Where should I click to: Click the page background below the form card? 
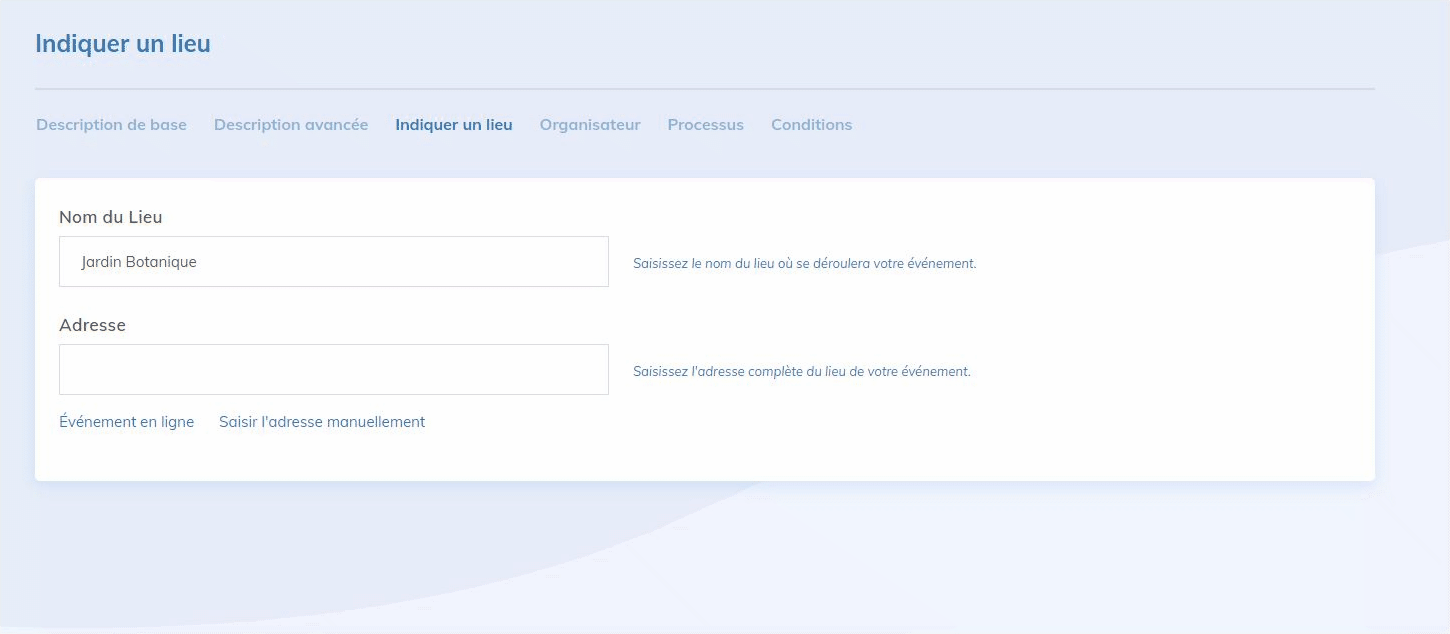pyautogui.click(x=700, y=560)
